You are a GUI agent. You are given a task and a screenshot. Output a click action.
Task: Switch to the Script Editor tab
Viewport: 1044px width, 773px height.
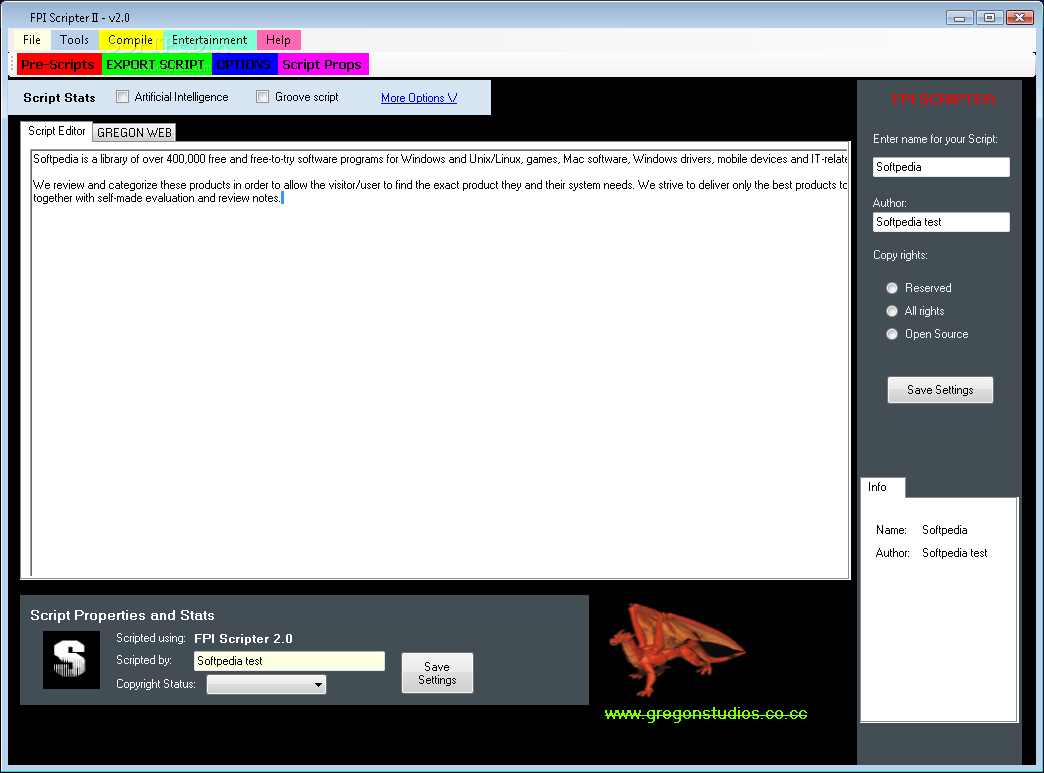(x=57, y=131)
